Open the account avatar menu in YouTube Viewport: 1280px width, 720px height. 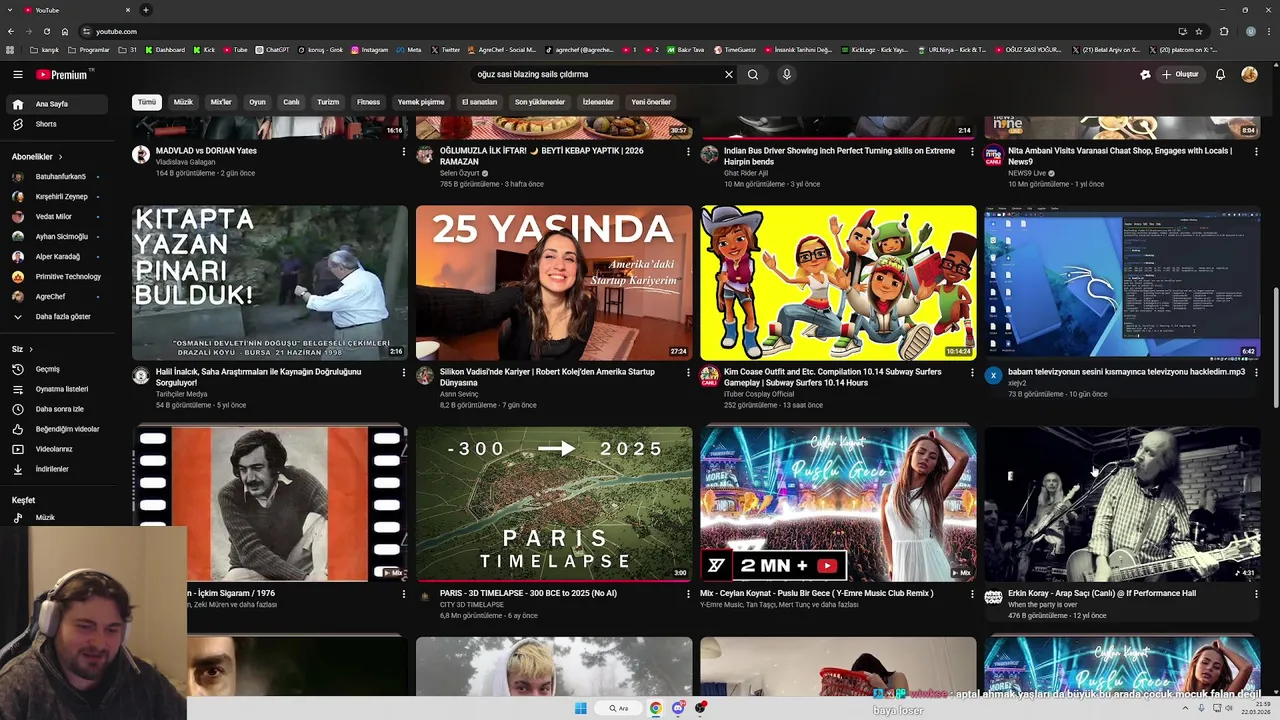point(1249,74)
